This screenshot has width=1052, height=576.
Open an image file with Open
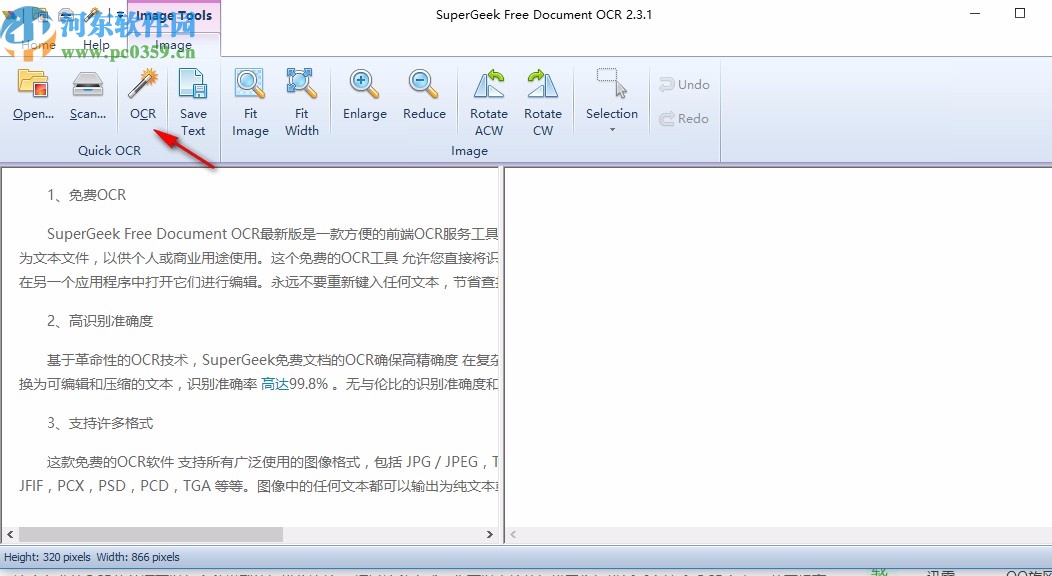pyautogui.click(x=33, y=97)
